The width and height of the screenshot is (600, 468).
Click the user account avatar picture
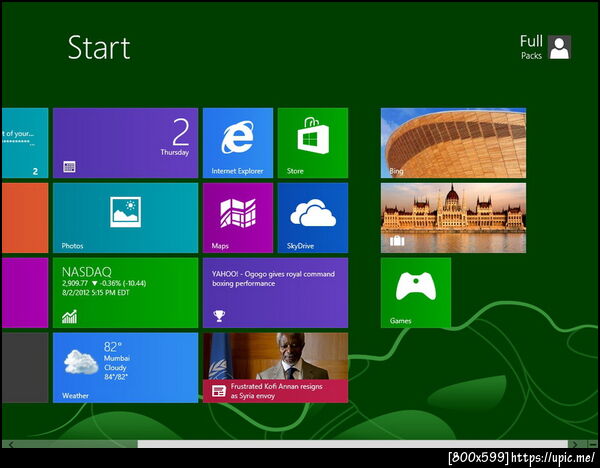[559, 47]
